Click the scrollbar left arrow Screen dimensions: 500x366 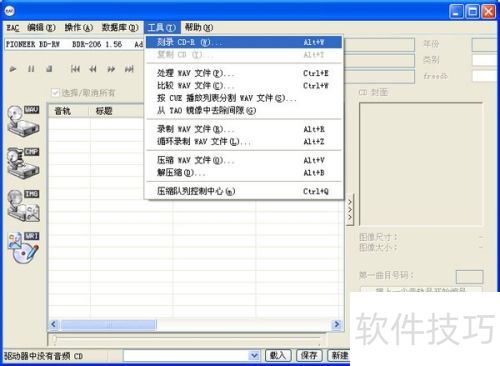point(54,324)
